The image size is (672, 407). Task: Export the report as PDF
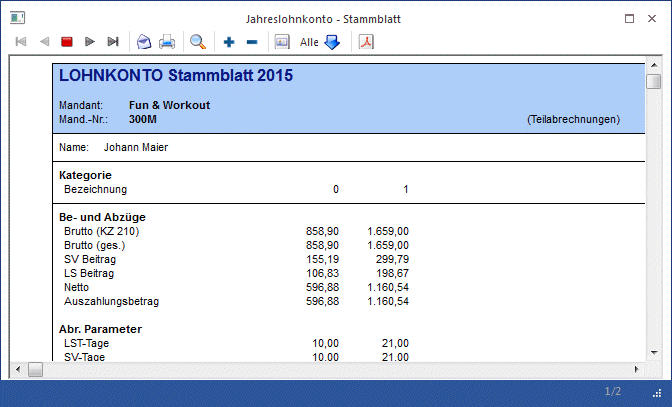tap(367, 42)
